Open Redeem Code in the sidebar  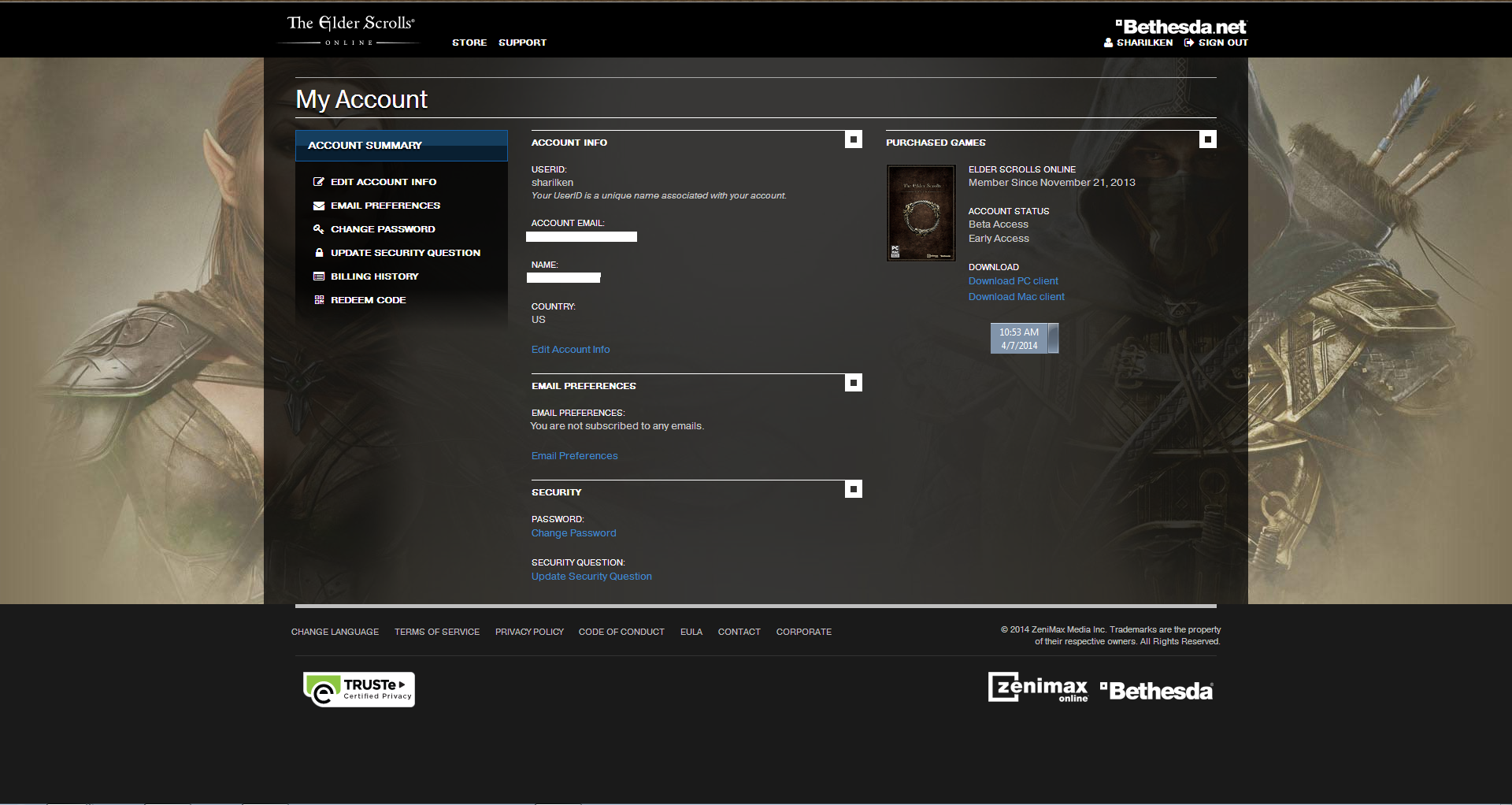coord(369,300)
